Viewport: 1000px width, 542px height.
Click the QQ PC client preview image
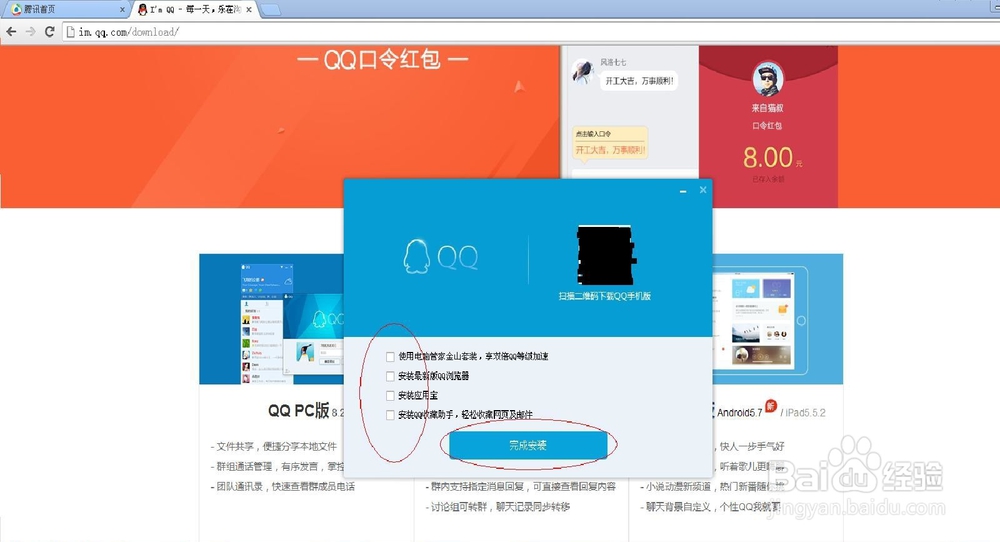[x=272, y=319]
